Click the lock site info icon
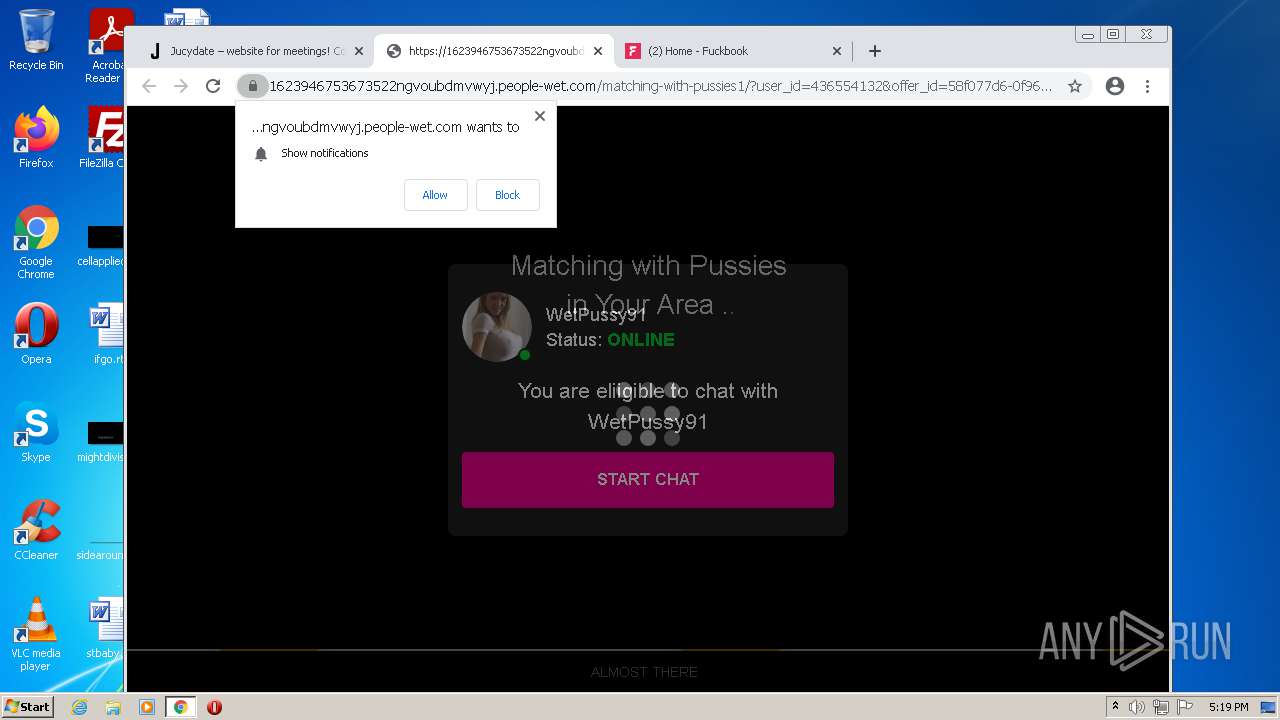 point(253,86)
